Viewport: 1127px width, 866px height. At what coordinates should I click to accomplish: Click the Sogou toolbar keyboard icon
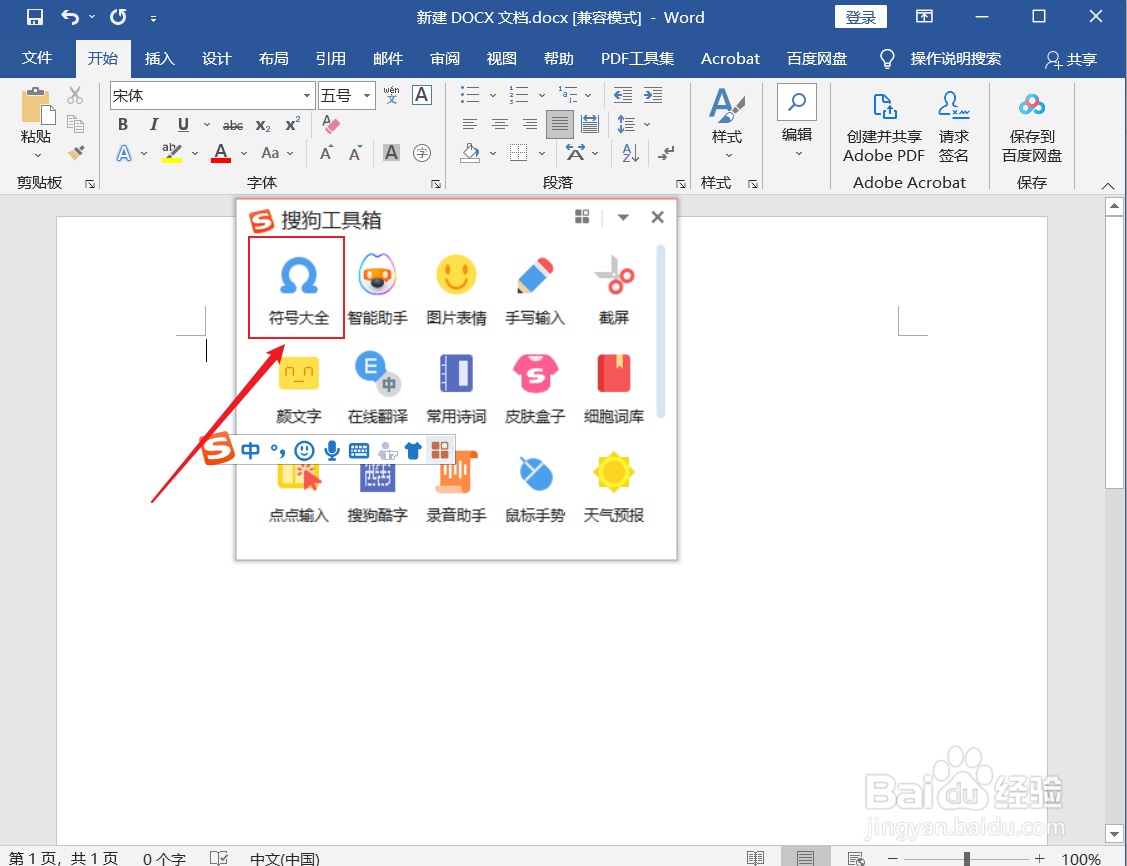pyautogui.click(x=359, y=451)
